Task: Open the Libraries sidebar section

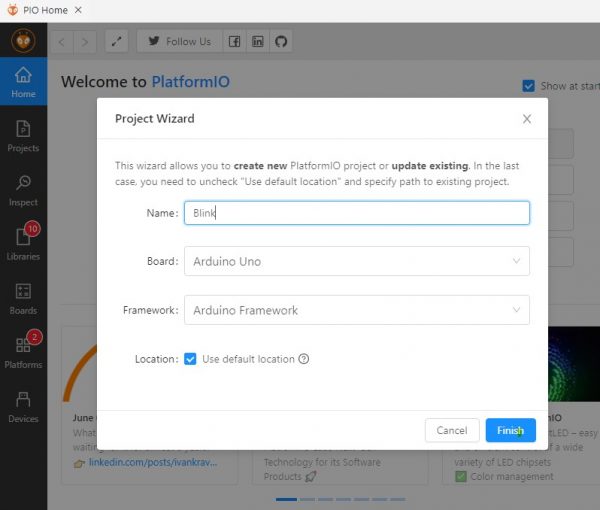Action: click(23, 244)
